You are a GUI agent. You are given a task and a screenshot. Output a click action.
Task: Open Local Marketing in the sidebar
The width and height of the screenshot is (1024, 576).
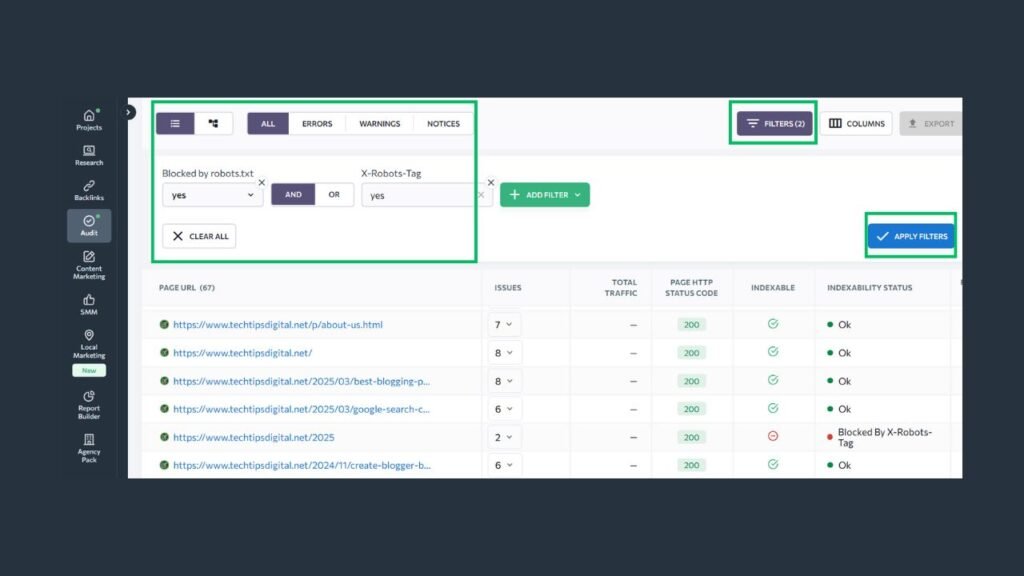coord(89,344)
